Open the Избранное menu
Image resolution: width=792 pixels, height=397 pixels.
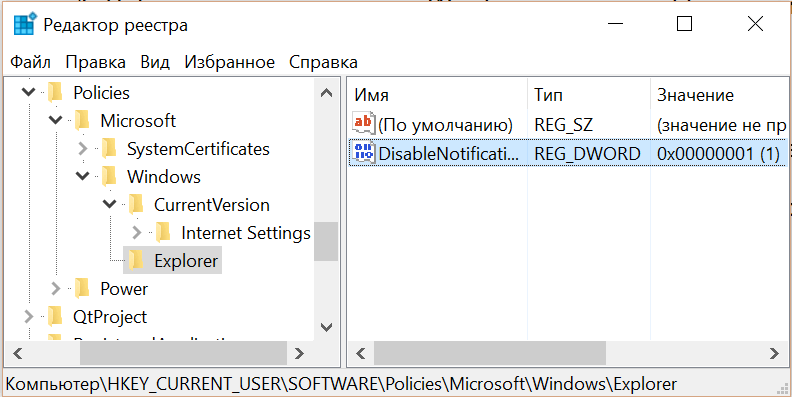click(x=230, y=63)
